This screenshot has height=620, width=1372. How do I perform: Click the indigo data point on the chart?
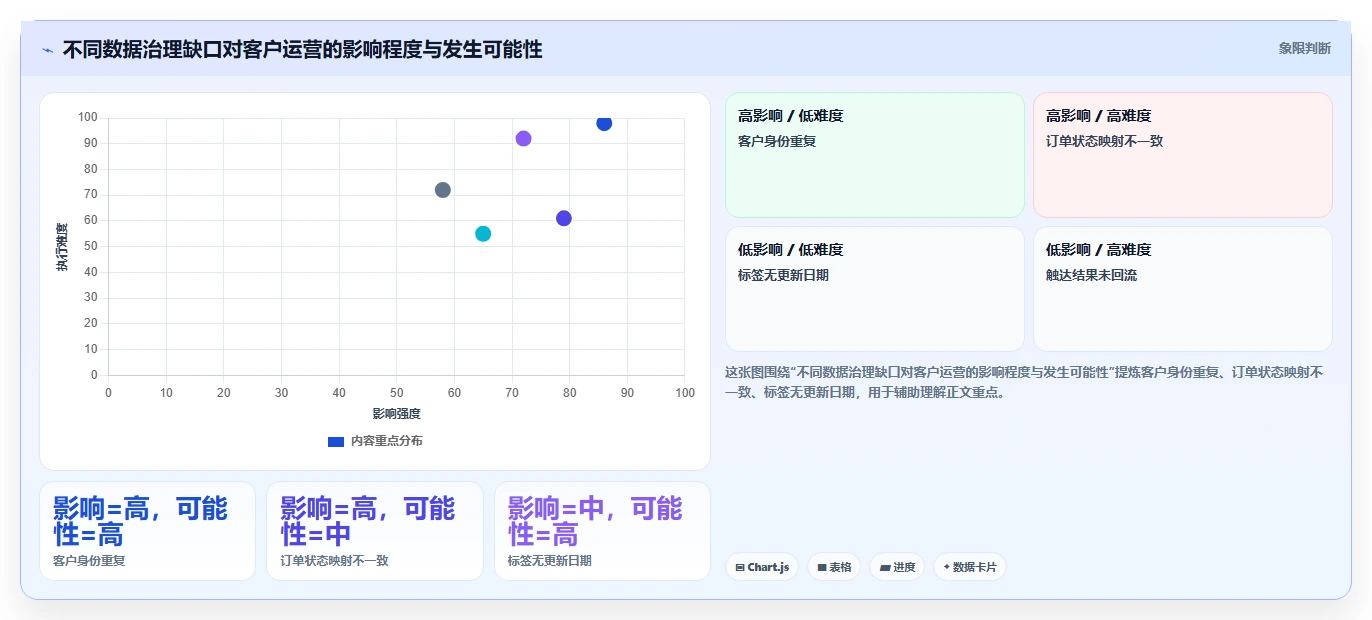click(x=564, y=218)
